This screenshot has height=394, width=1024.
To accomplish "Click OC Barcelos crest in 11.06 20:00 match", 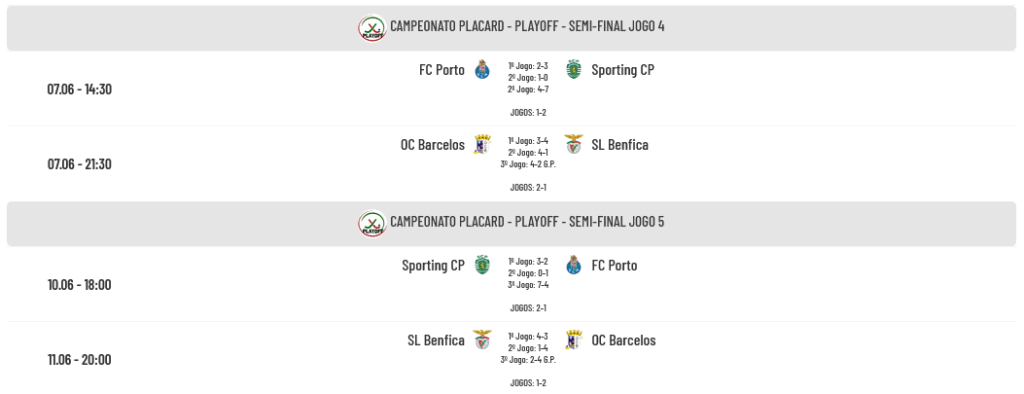I will pyautogui.click(x=573, y=340).
